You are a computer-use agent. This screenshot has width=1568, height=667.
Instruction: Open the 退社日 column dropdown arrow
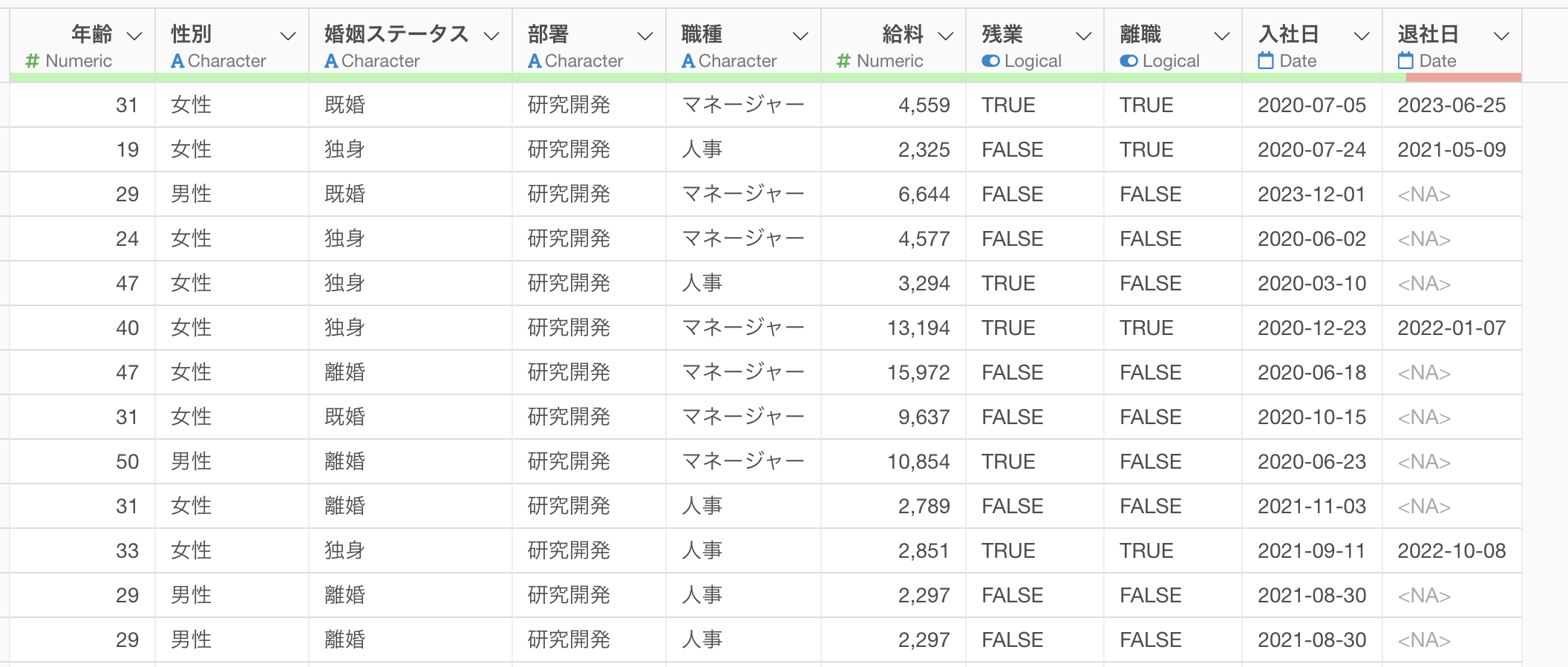tap(1501, 36)
